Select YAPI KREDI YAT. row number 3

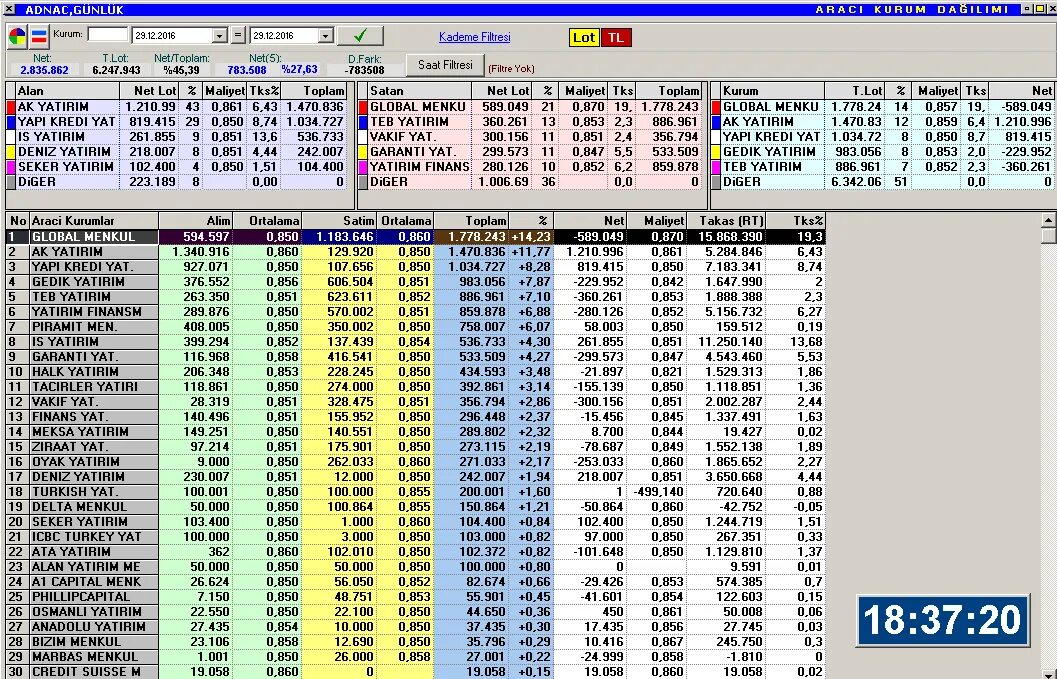(x=416, y=266)
